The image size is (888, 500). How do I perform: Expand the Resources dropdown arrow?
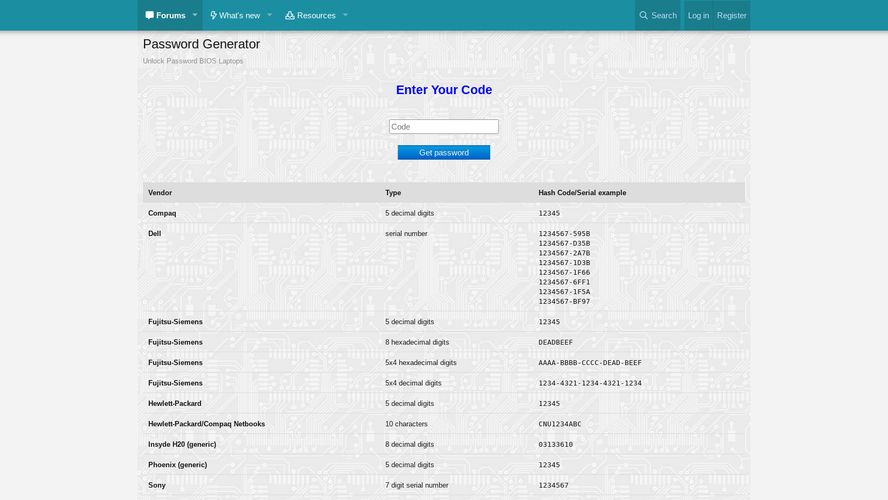click(345, 15)
